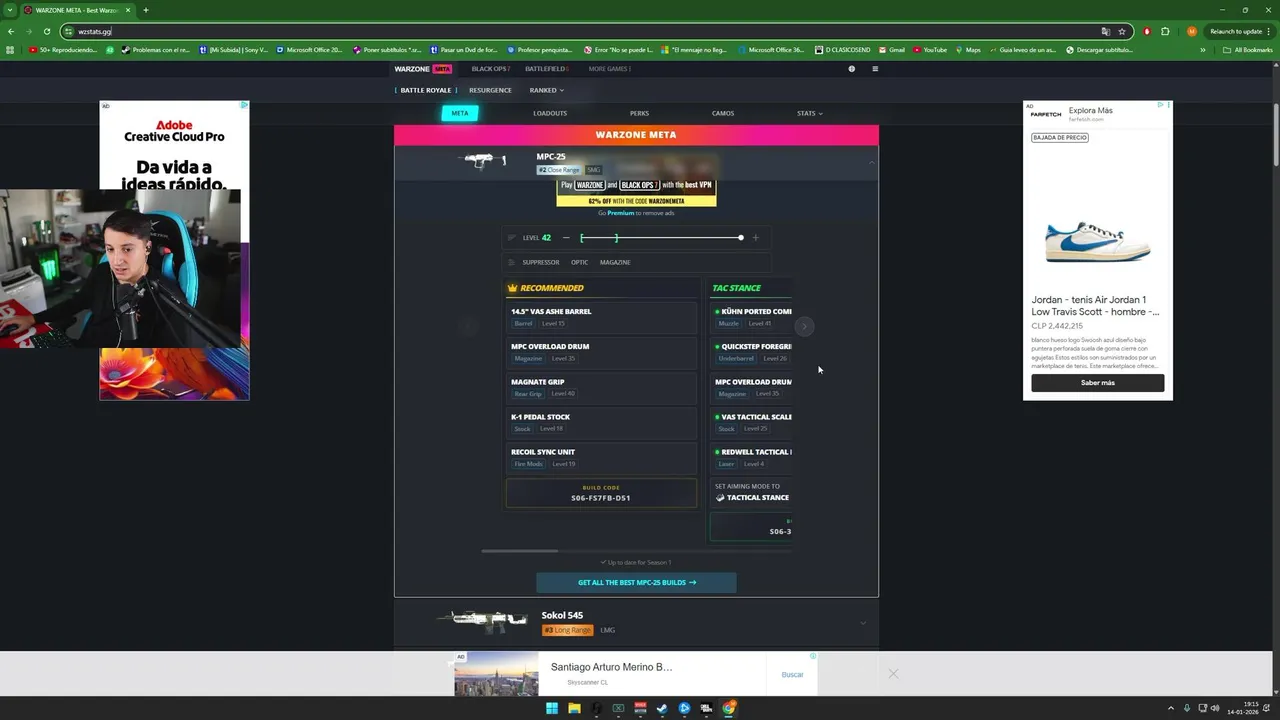Click the plus icon to raise level

(x=755, y=238)
